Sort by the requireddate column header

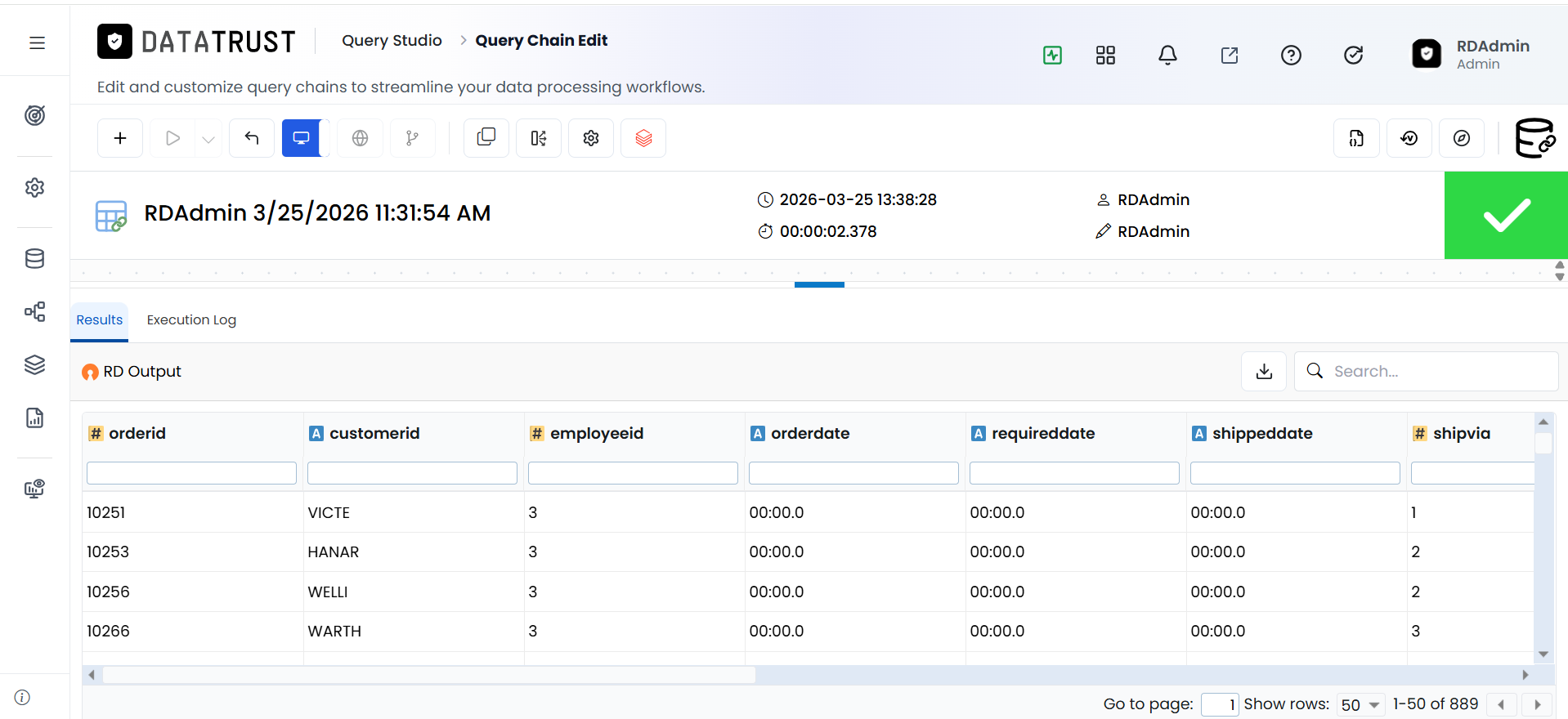(1043, 433)
